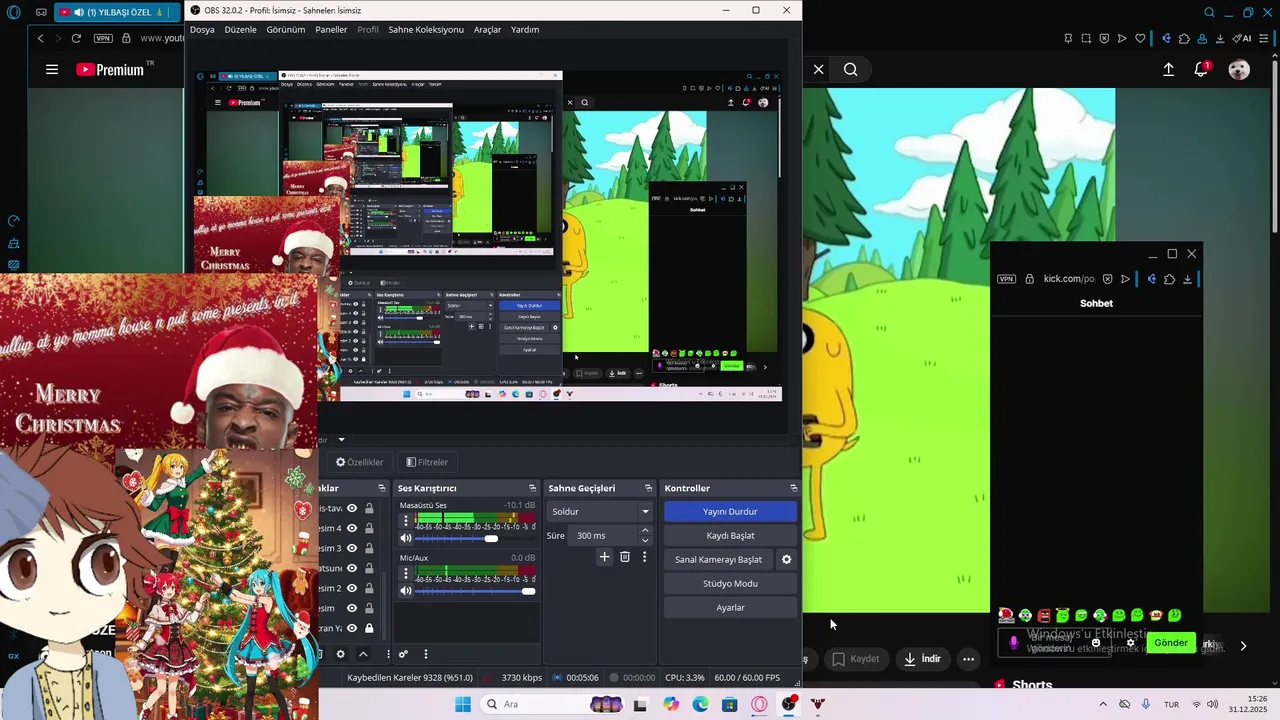
Task: Decrease Süre duration with down arrow
Action: (645, 540)
